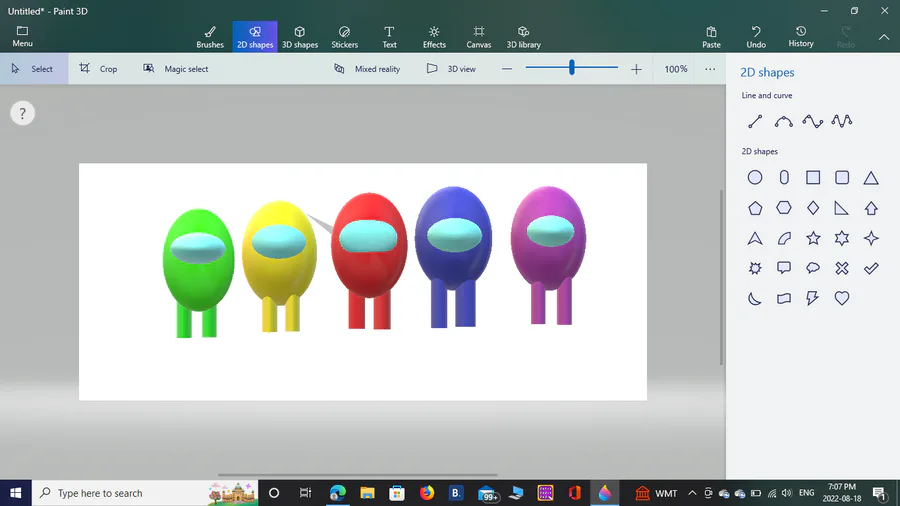The width and height of the screenshot is (900, 506).
Task: Choose the Hexagon 2D shape
Action: pyautogui.click(x=783, y=208)
